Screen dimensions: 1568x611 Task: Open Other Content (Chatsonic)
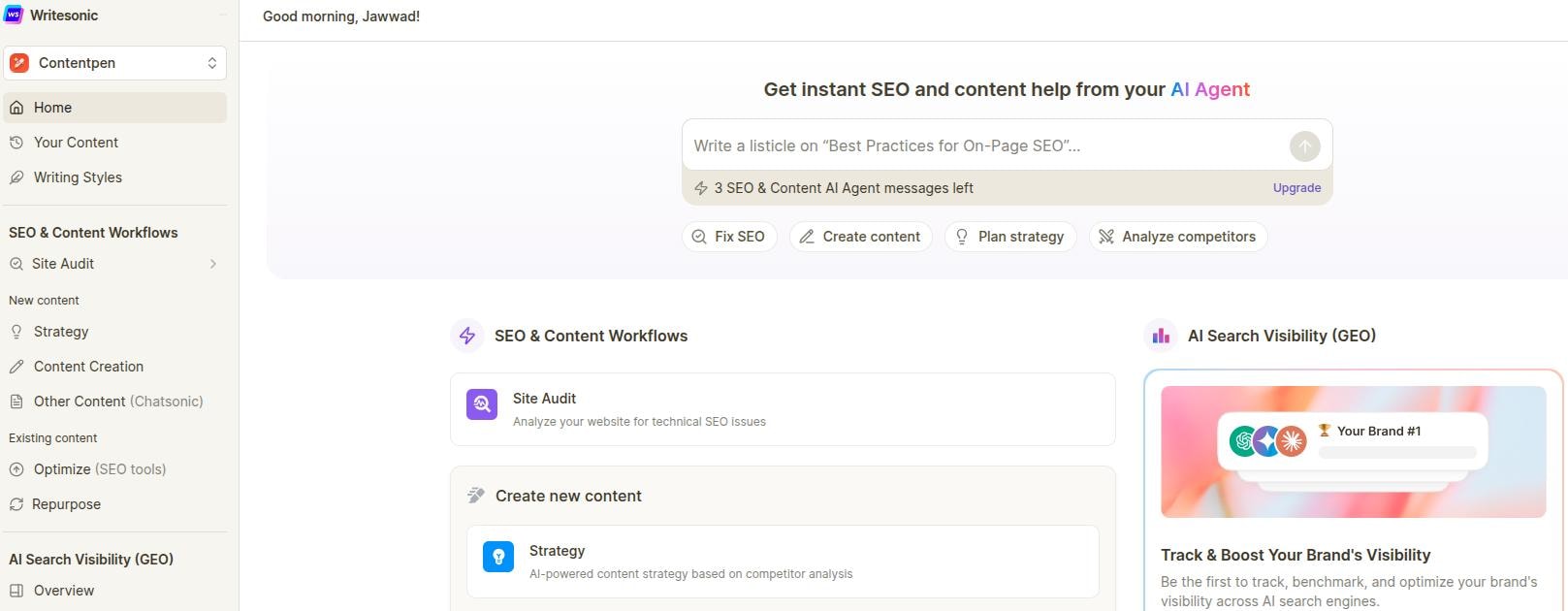coord(117,402)
